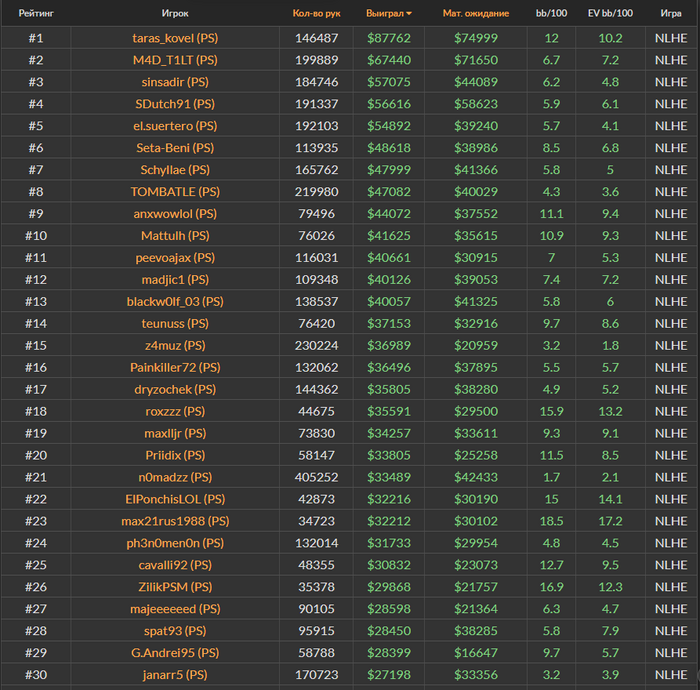Select player sinsadir (PS)
The width and height of the screenshot is (700, 690).
click(x=175, y=82)
